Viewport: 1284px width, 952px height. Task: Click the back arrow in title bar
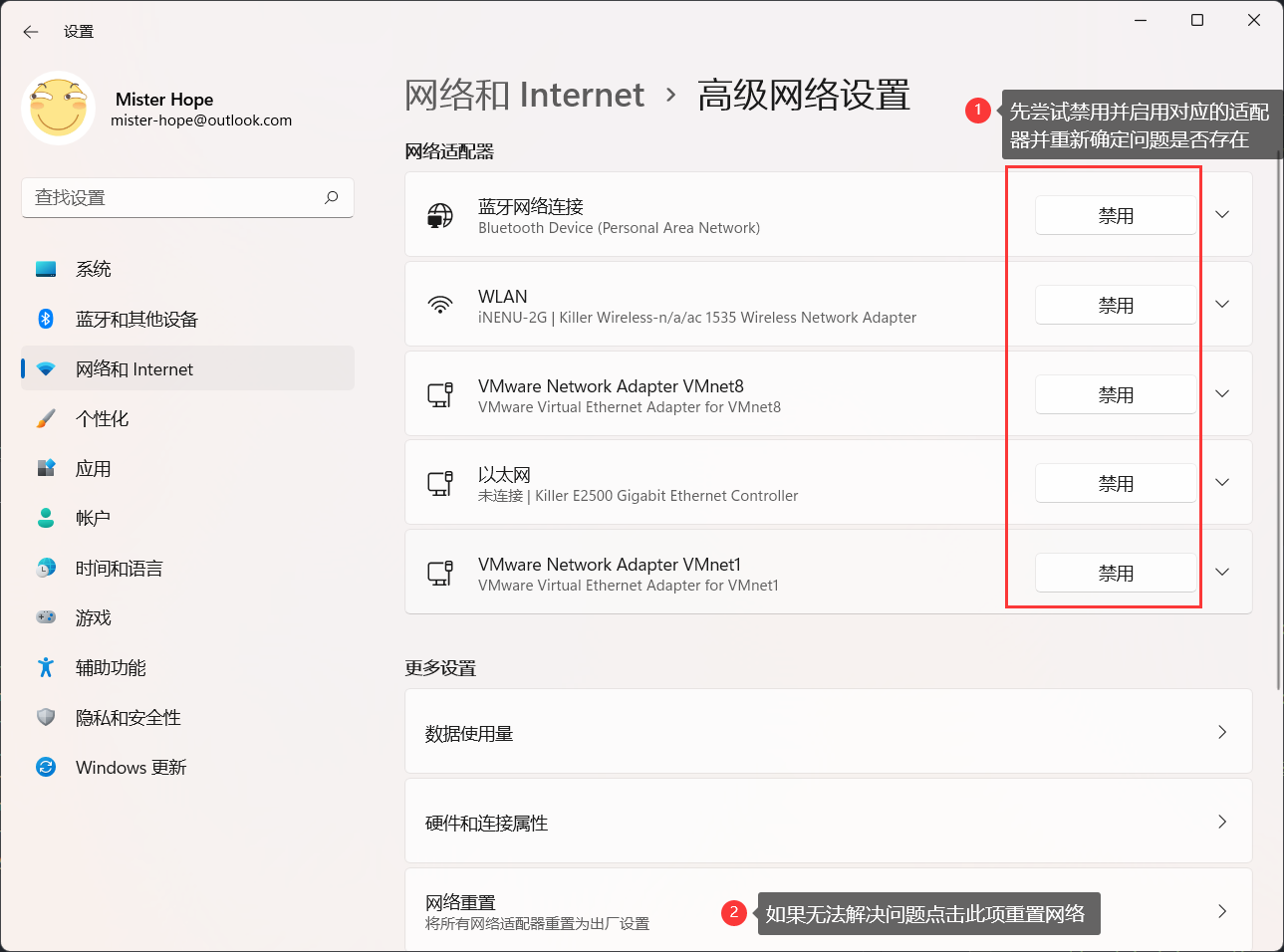(31, 32)
